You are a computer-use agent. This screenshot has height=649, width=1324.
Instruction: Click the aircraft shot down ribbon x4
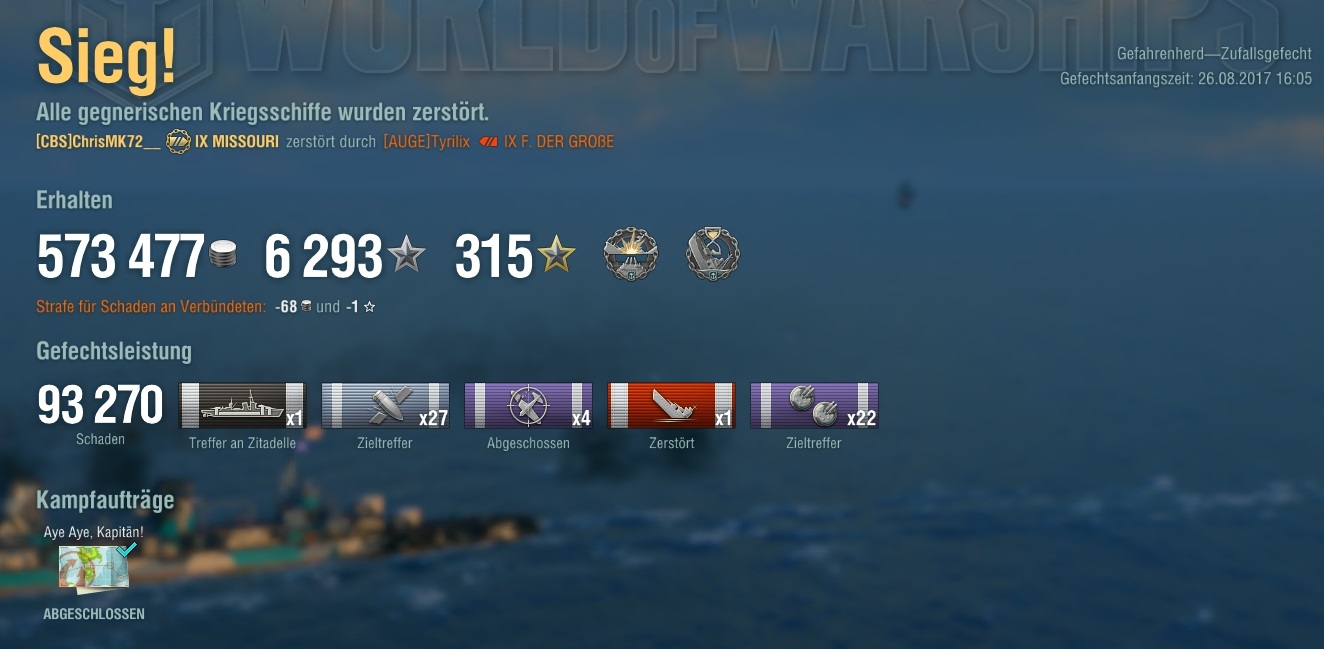(528, 406)
